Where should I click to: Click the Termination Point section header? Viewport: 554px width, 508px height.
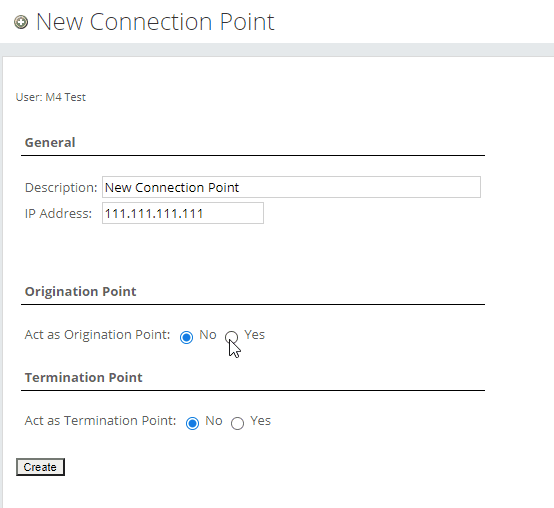pyautogui.click(x=83, y=377)
